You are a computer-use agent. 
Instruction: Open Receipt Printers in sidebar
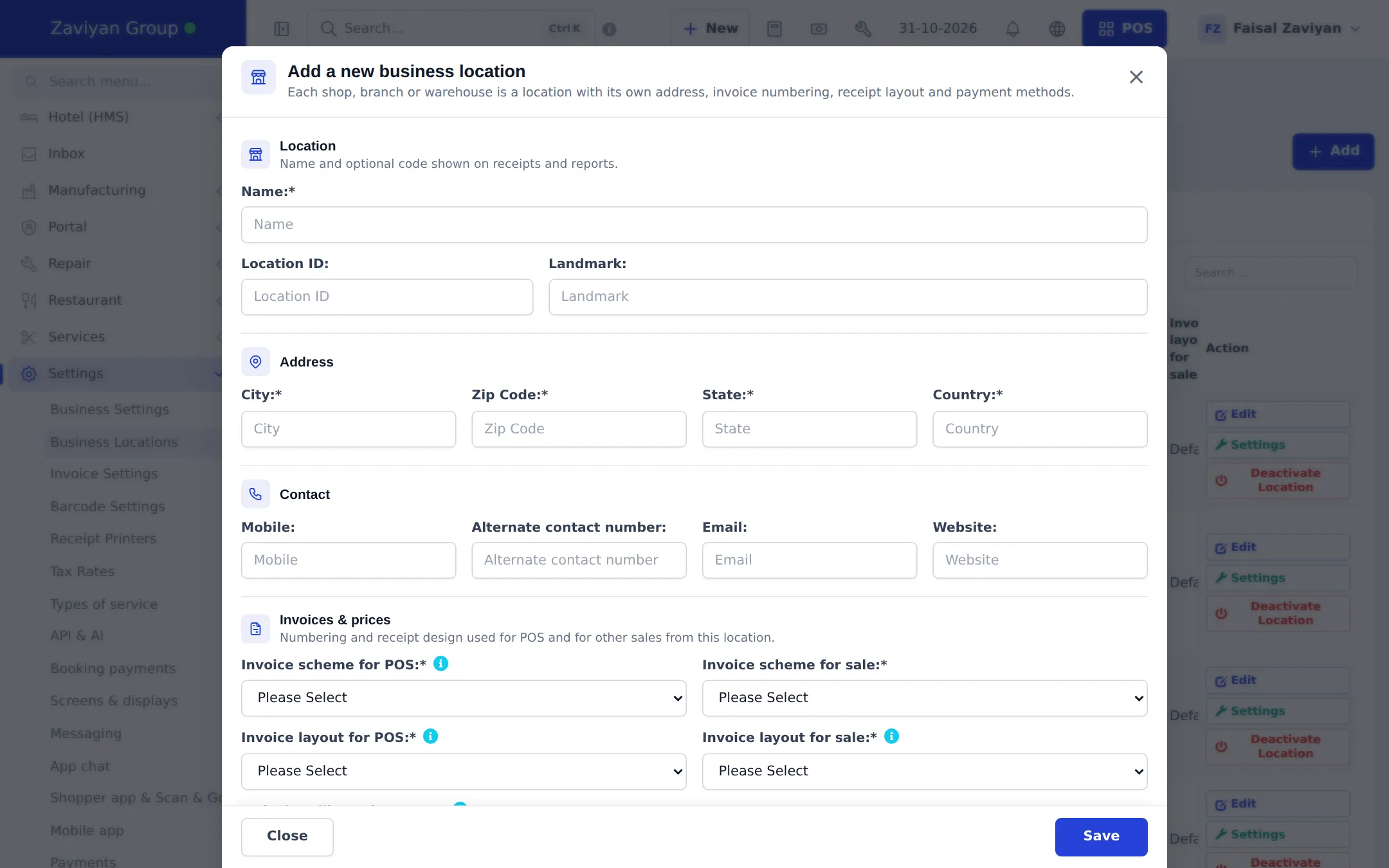[x=104, y=539]
